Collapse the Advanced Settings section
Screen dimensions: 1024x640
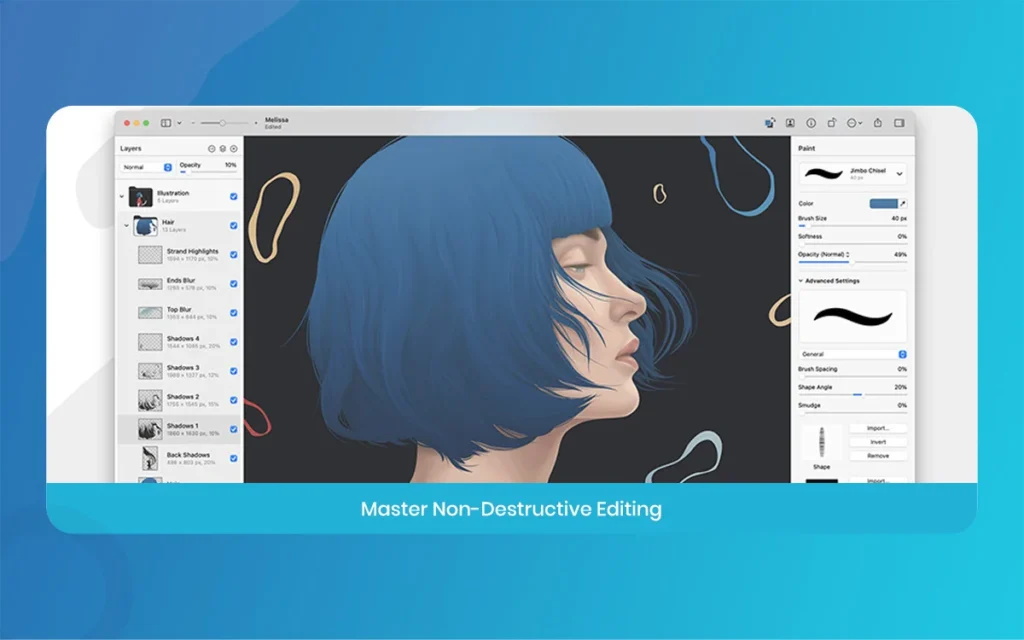point(801,281)
